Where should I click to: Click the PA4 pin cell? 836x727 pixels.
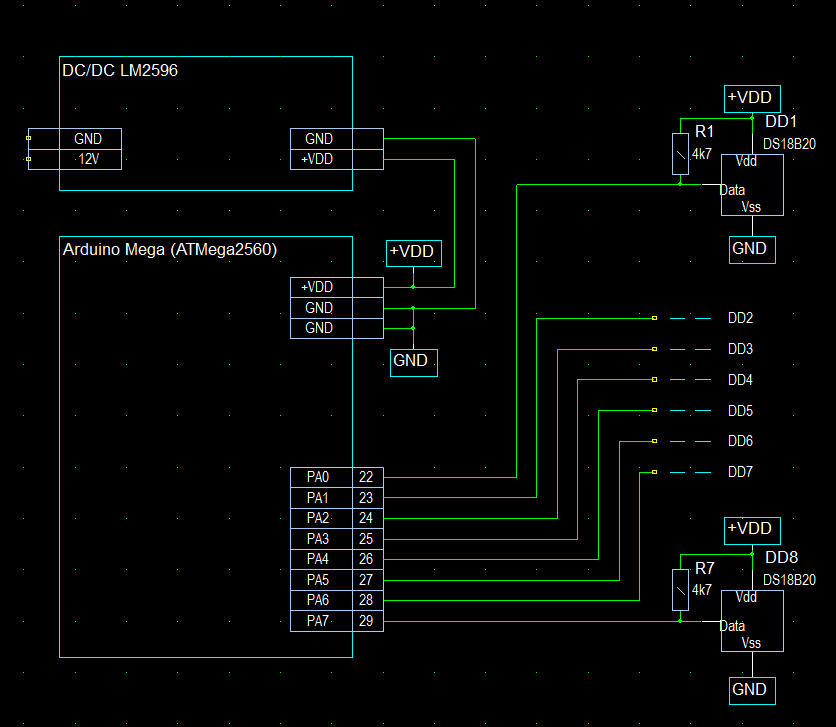click(x=317, y=559)
